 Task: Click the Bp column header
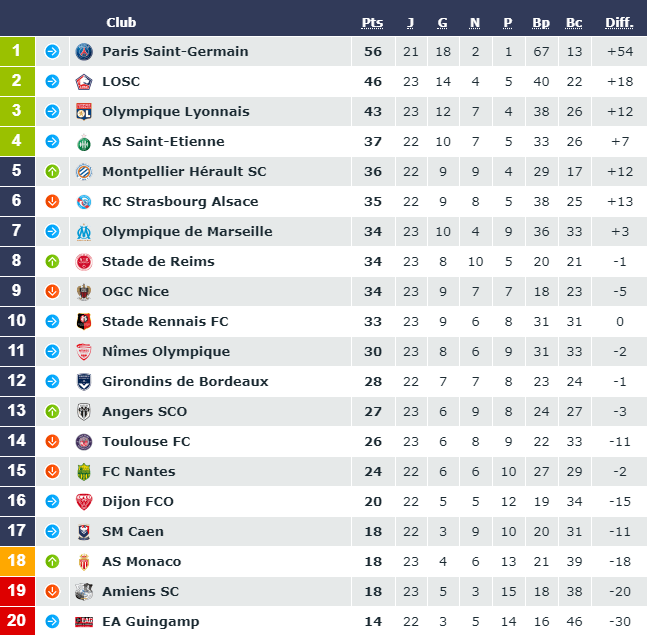click(541, 23)
